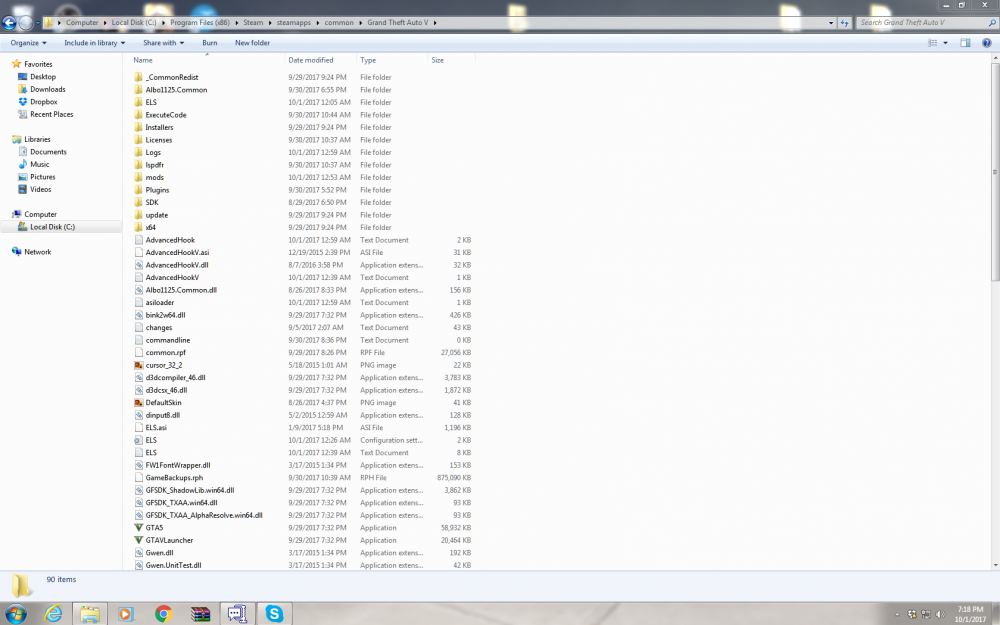The image size is (1000, 625).
Task: Navigate to the Steam breadcrumb
Action: [x=253, y=22]
